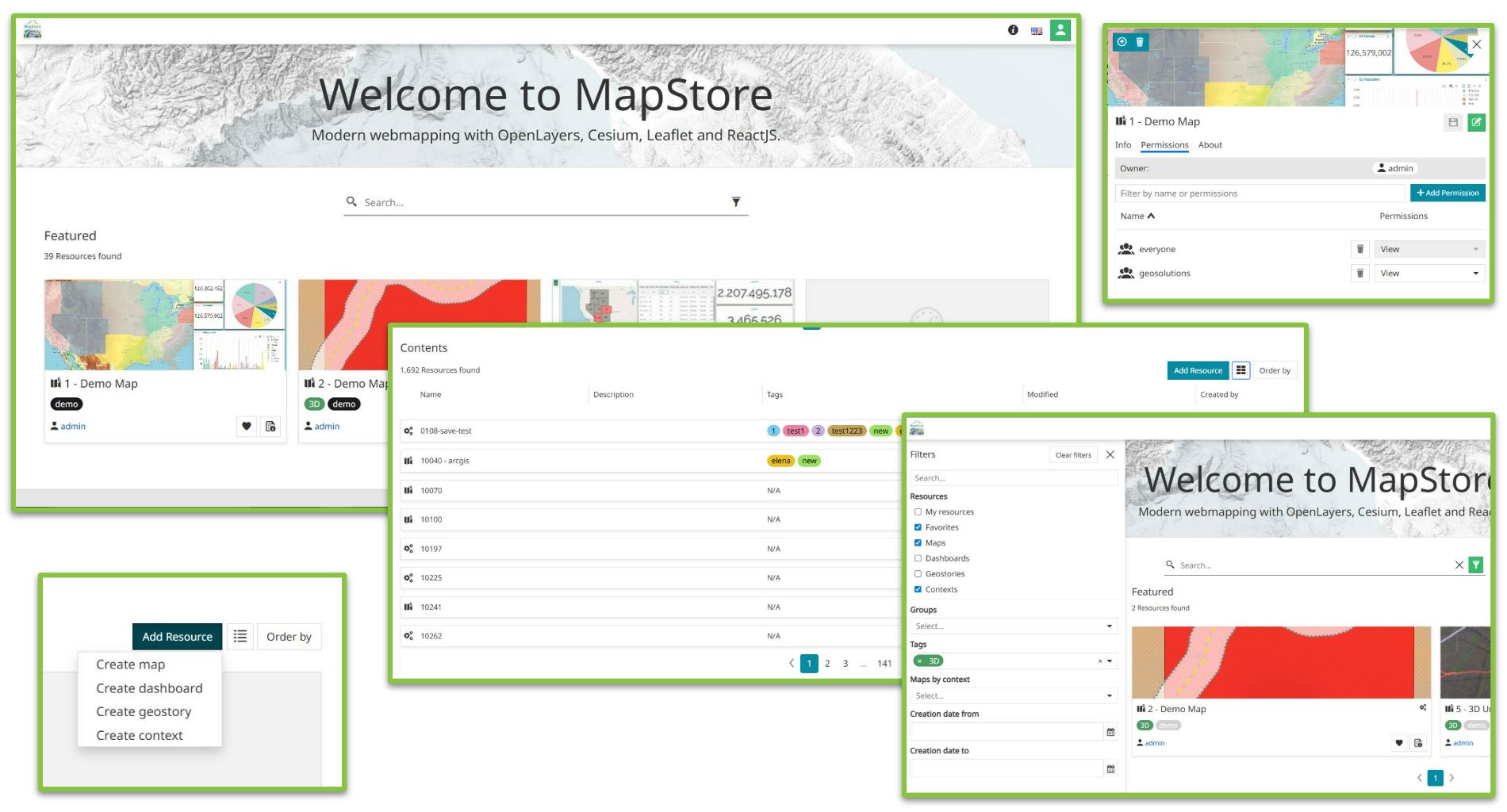1507x812 pixels.
Task: Go to page 2 in Contents pagination
Action: point(827,664)
